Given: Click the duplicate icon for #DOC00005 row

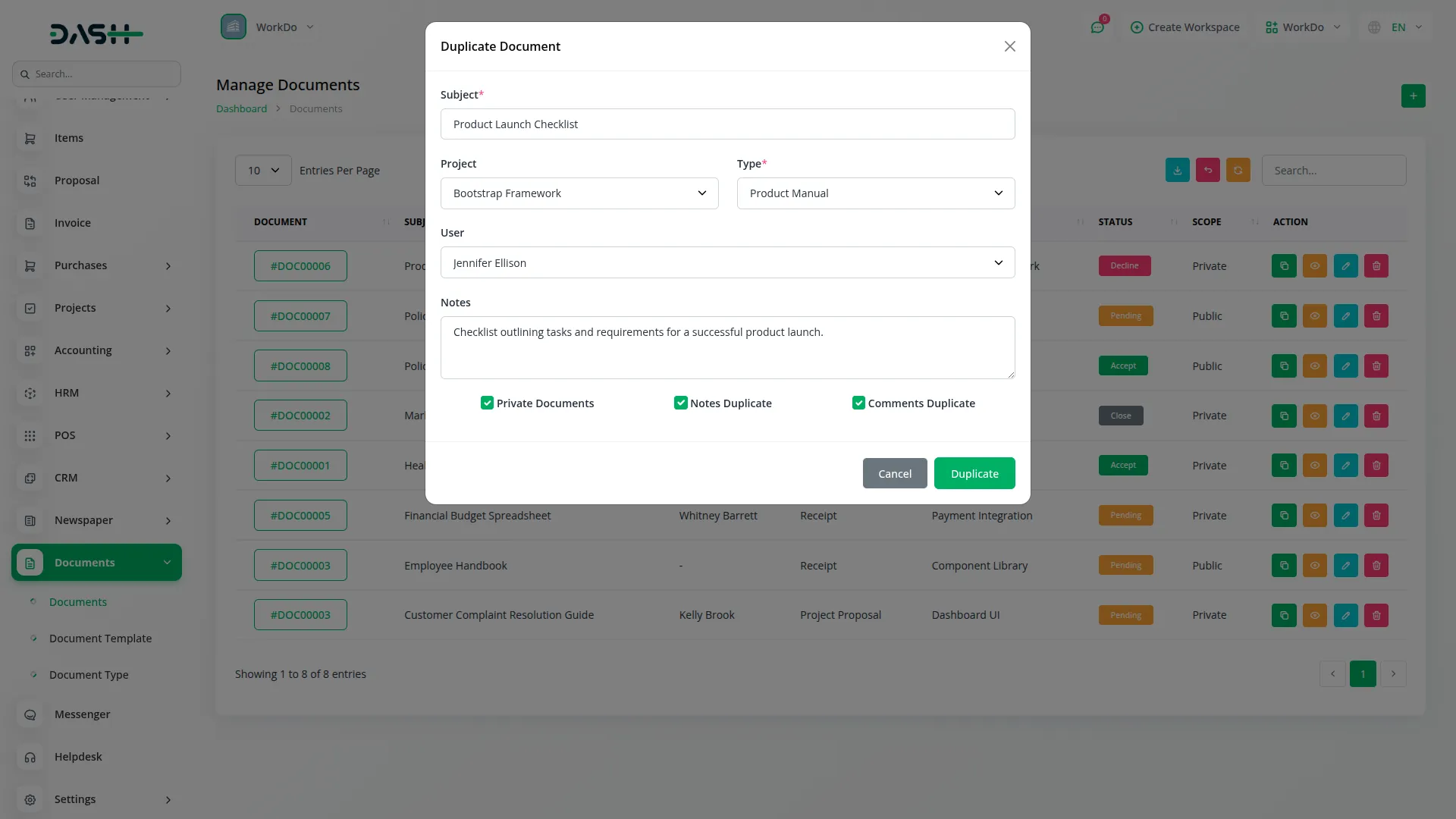Looking at the screenshot, I should click(x=1284, y=516).
